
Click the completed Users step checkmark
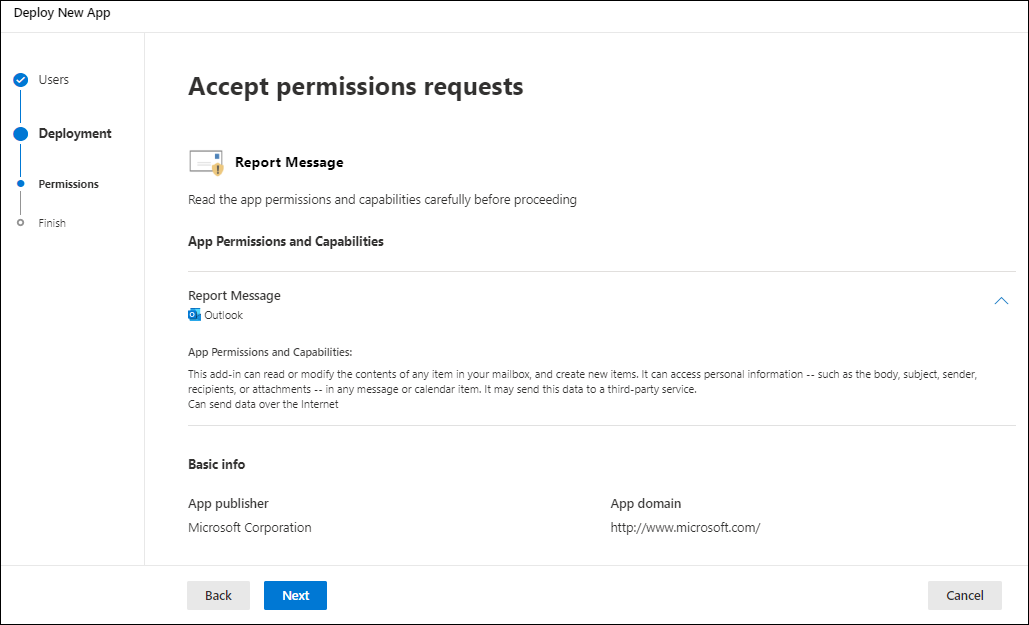[x=21, y=80]
